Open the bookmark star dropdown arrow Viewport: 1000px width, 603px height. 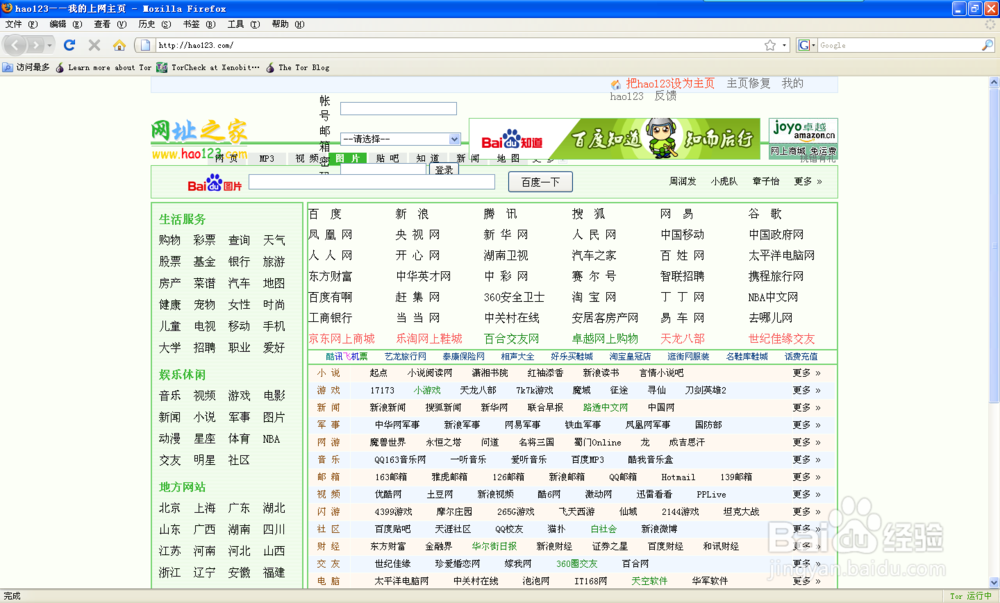tap(784, 45)
